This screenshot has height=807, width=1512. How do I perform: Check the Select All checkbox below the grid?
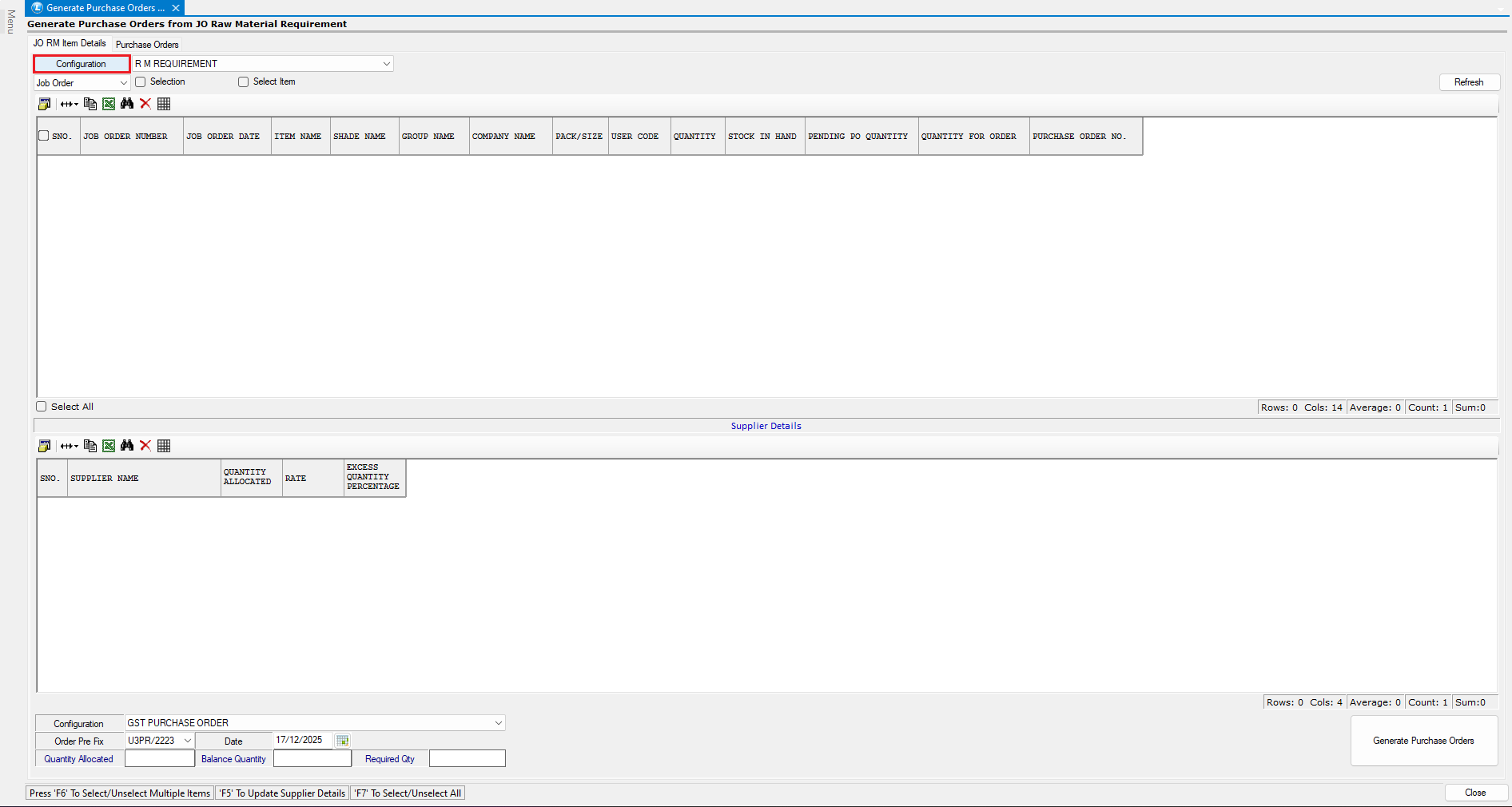coord(42,407)
